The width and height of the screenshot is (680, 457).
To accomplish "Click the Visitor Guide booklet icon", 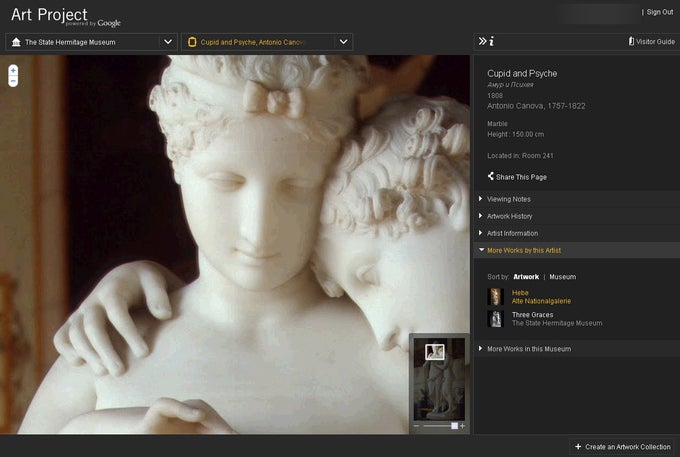I will tap(631, 41).
